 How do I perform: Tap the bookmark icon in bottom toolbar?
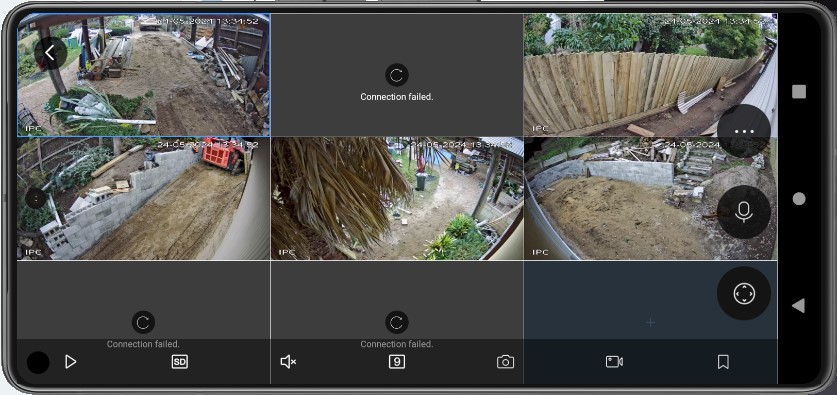point(723,362)
